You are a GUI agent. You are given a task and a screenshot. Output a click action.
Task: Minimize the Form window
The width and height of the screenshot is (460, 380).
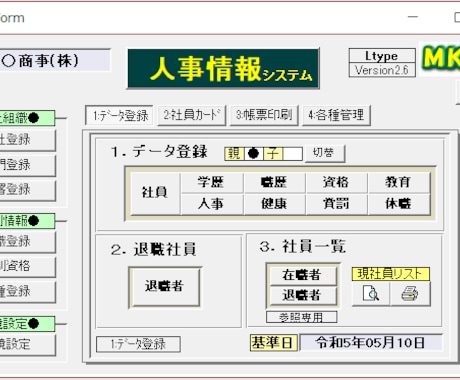click(413, 17)
